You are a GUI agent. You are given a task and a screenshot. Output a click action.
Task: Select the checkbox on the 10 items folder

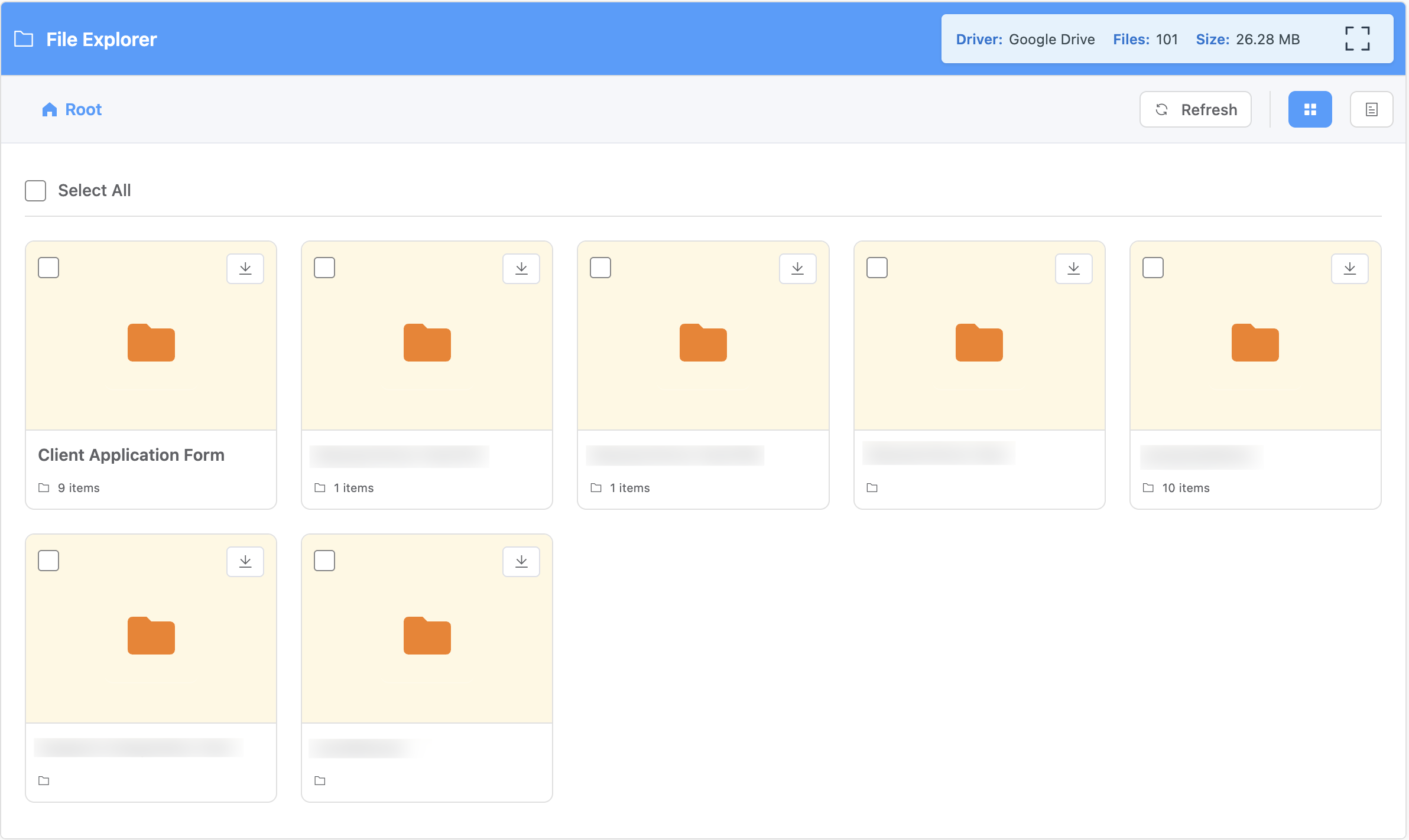tap(1152, 268)
